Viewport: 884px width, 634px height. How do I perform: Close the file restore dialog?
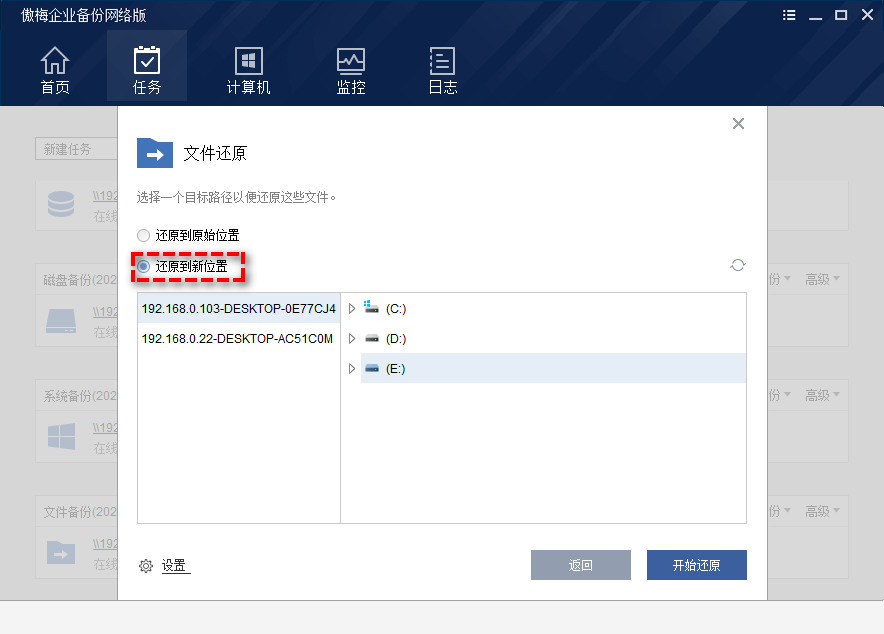click(738, 123)
